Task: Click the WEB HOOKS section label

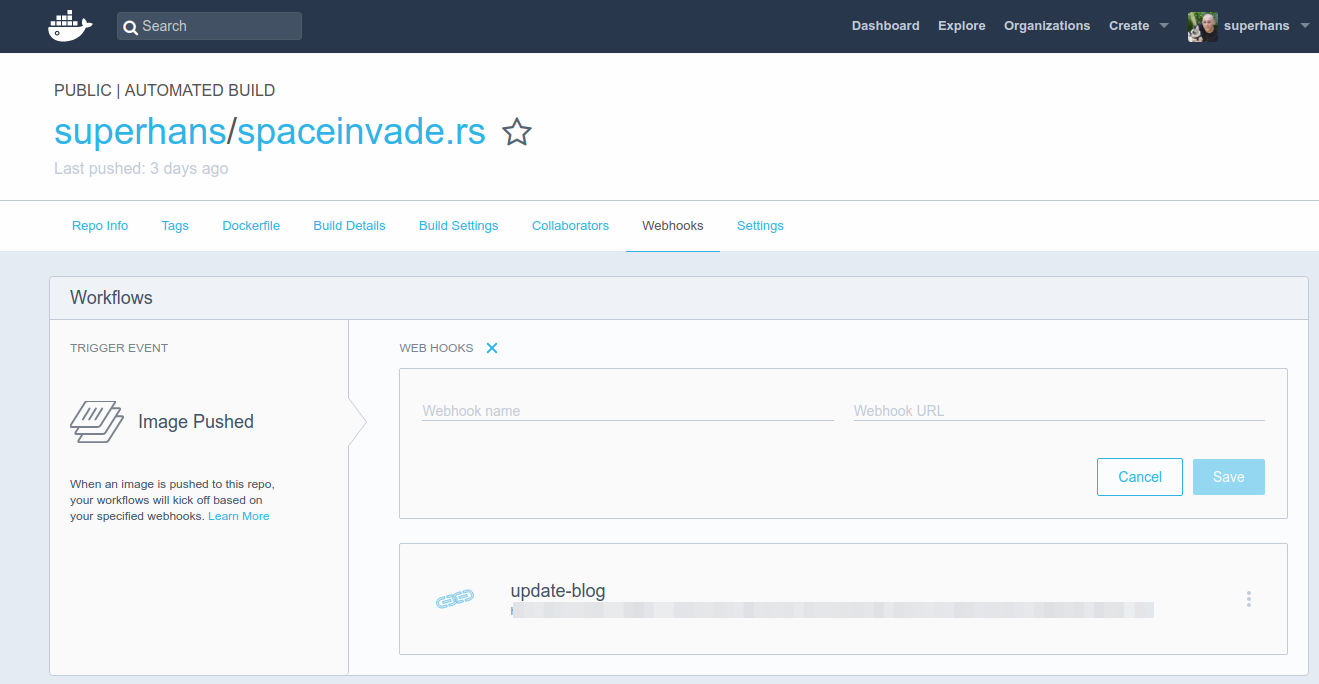Action: (x=436, y=348)
